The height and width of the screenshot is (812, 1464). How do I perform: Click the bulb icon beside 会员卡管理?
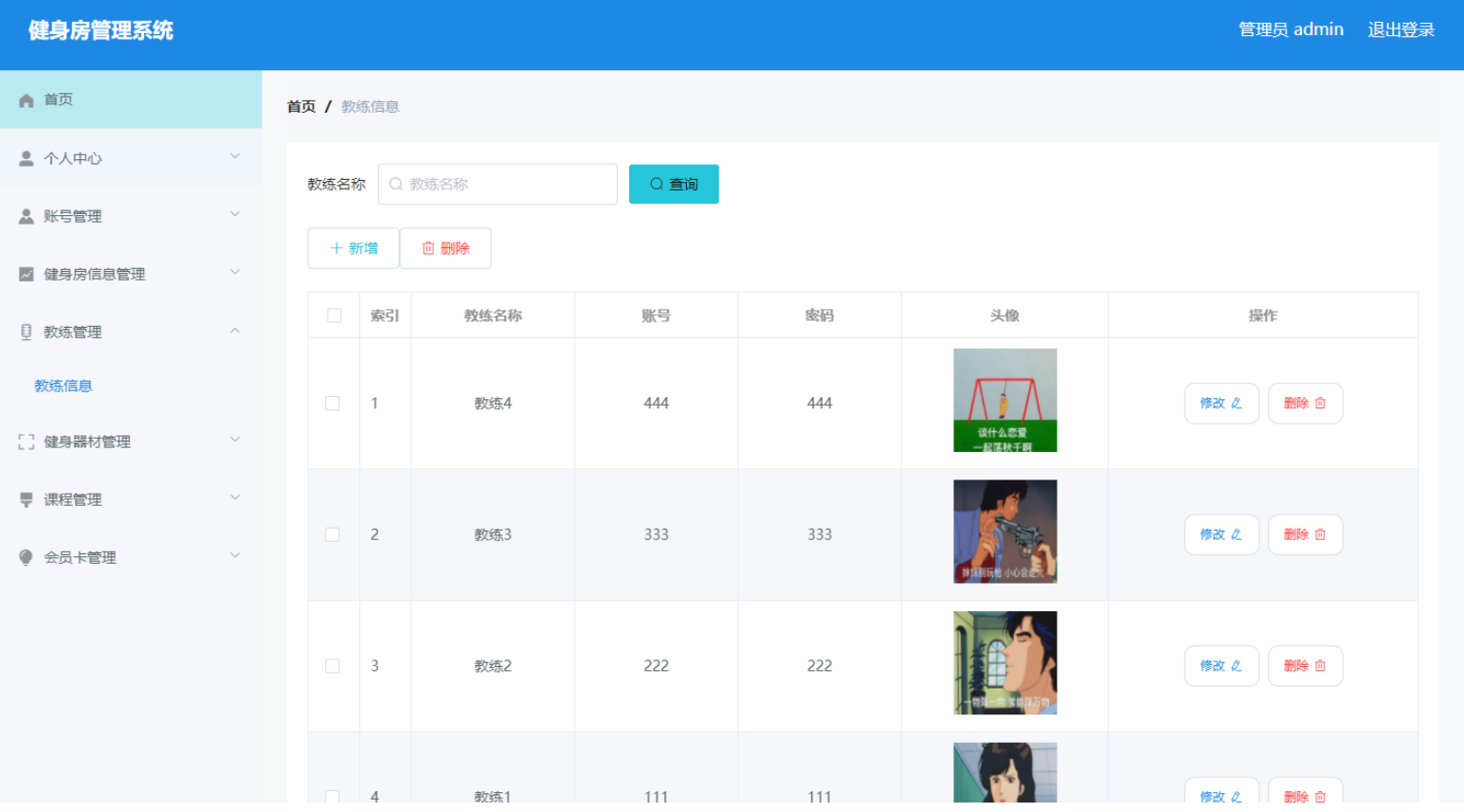coord(27,558)
